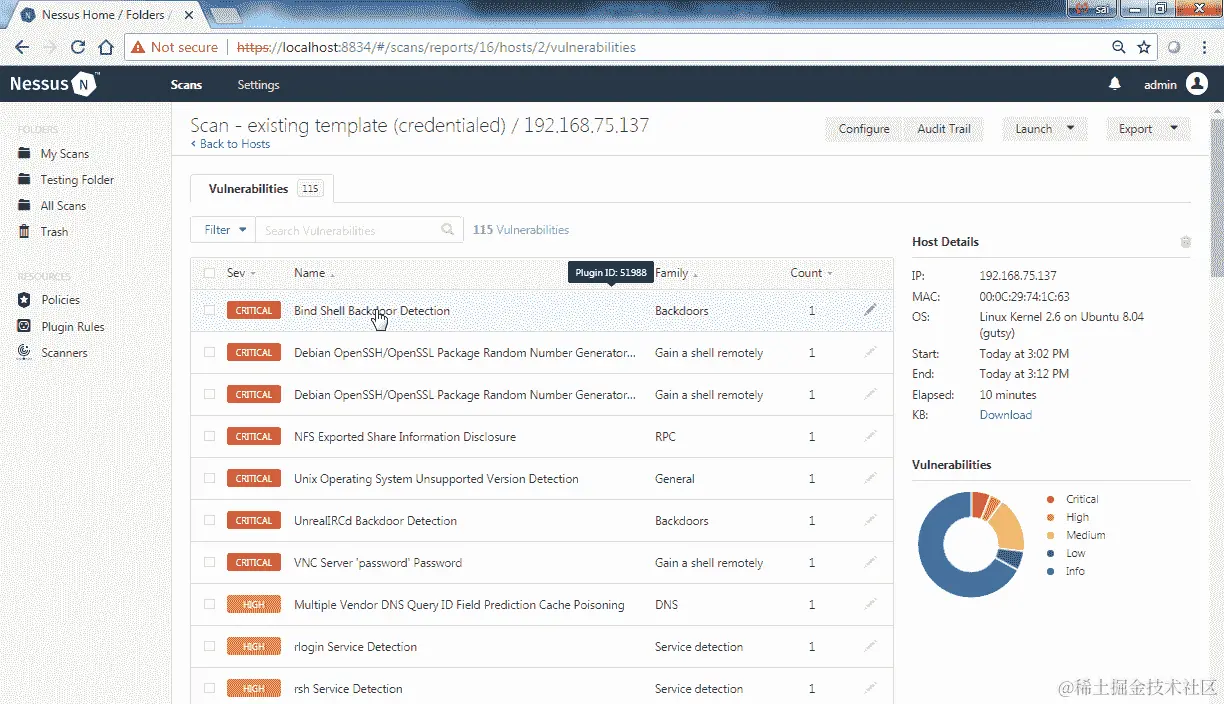Sort by the Family column

pos(676,273)
